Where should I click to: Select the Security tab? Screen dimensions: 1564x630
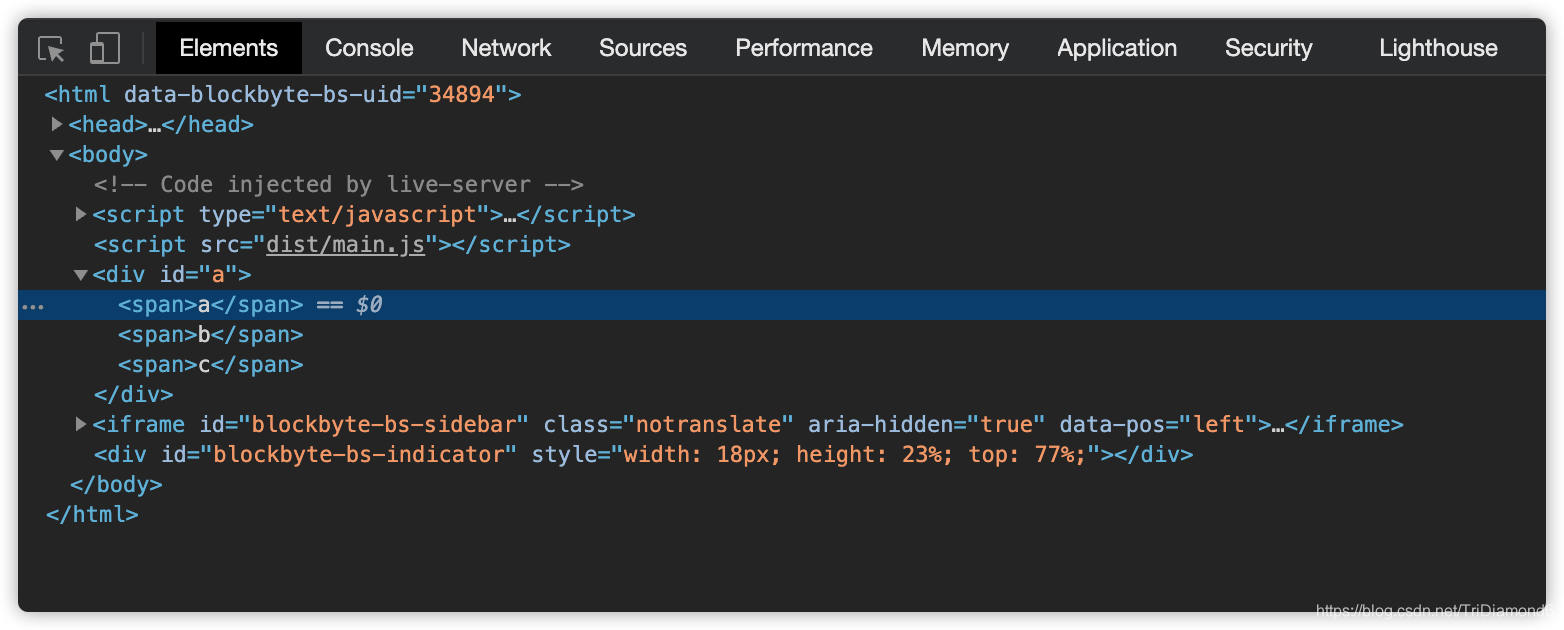point(1268,48)
